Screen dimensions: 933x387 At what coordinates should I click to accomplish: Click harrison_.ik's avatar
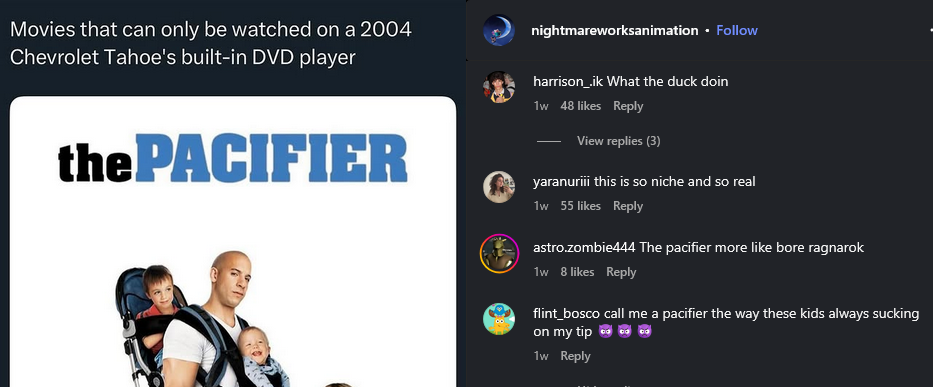(x=499, y=87)
